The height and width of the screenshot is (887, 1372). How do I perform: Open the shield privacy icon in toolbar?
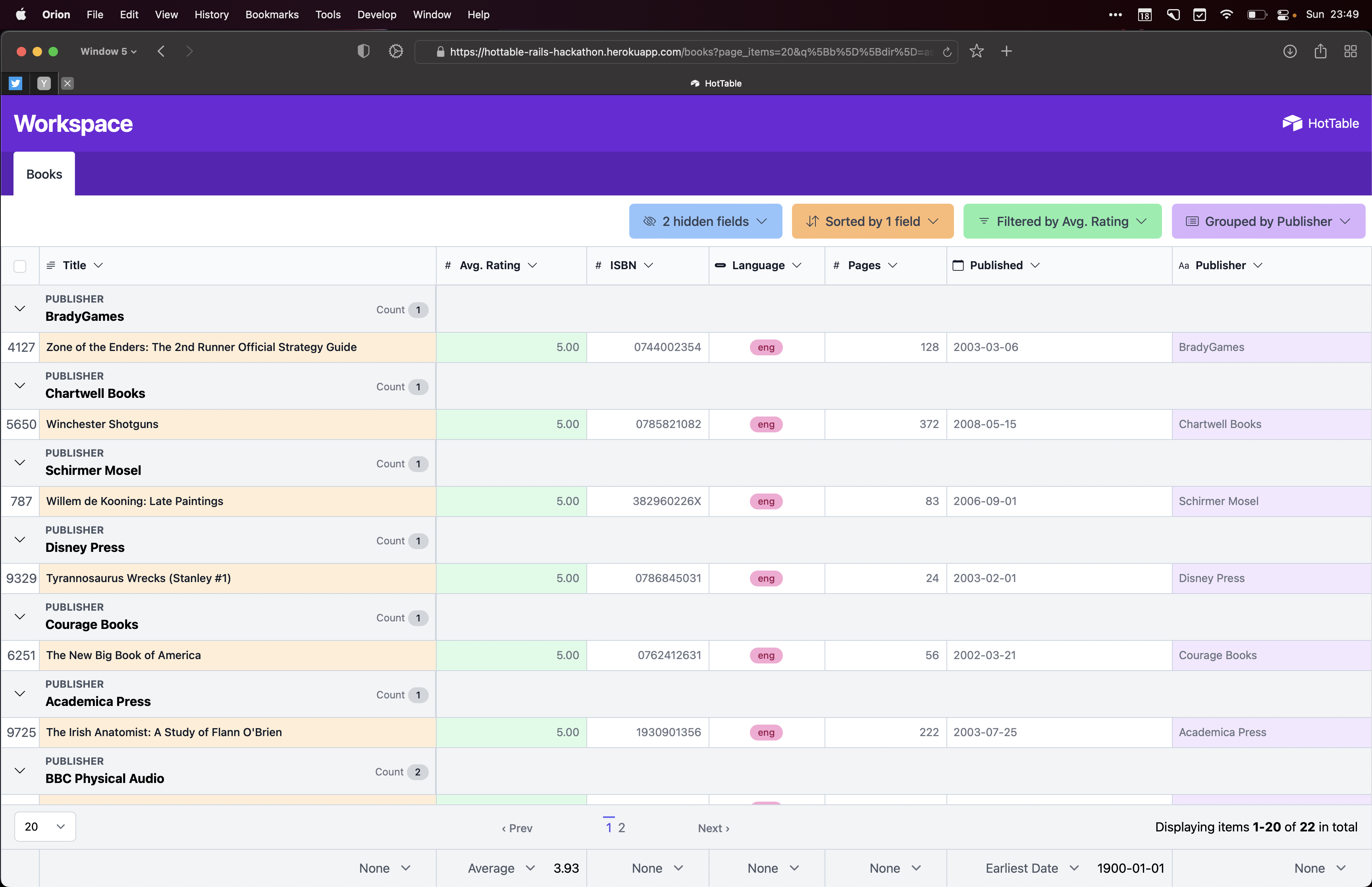point(363,51)
